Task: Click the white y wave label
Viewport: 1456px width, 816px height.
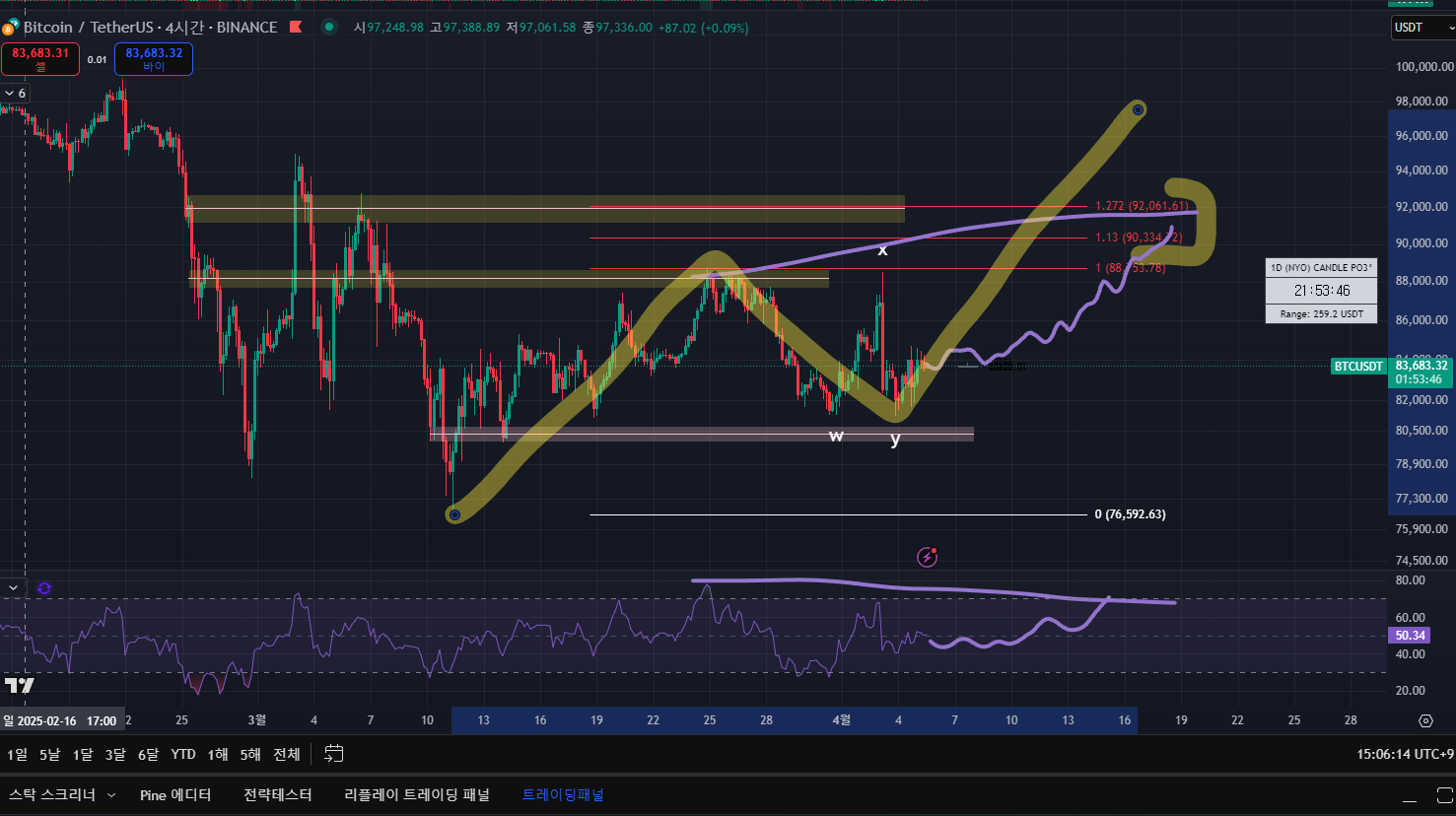Action: tap(895, 440)
